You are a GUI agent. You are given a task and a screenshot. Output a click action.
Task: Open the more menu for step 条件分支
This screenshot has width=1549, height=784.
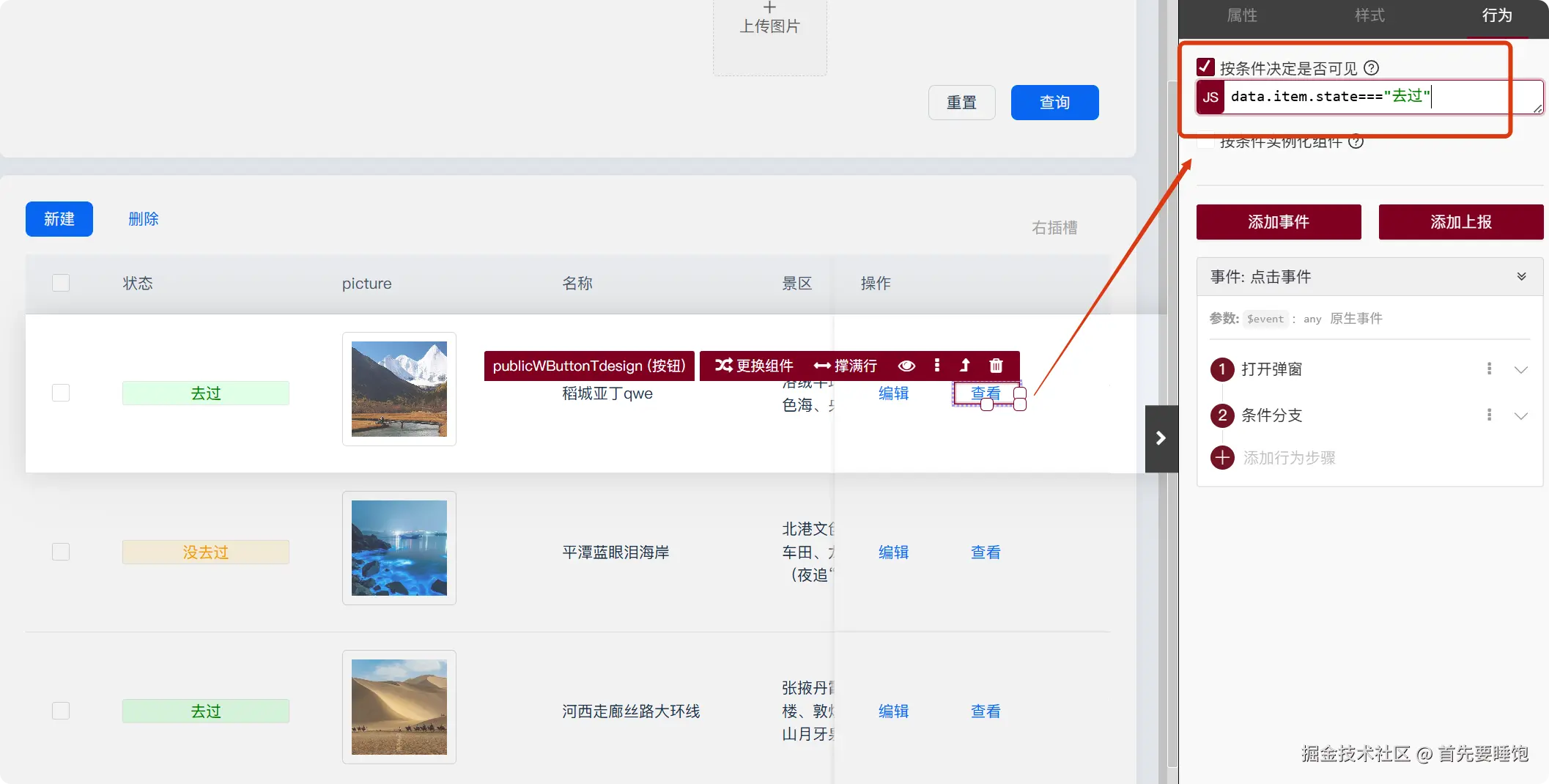click(x=1489, y=415)
